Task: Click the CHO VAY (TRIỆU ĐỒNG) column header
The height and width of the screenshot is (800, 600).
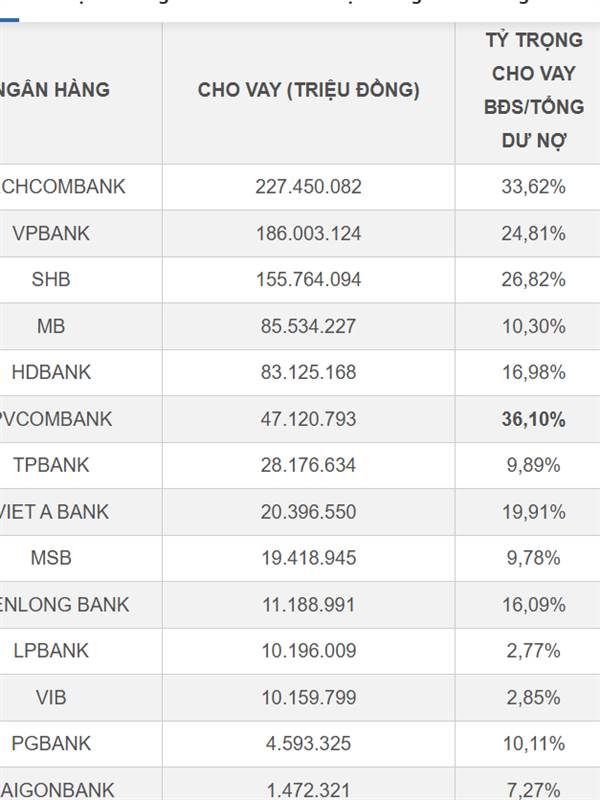Action: (308, 90)
